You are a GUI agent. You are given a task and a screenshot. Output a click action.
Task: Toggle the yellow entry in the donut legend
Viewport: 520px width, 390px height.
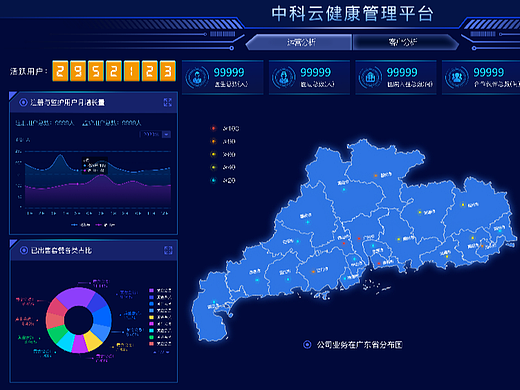(x=160, y=317)
